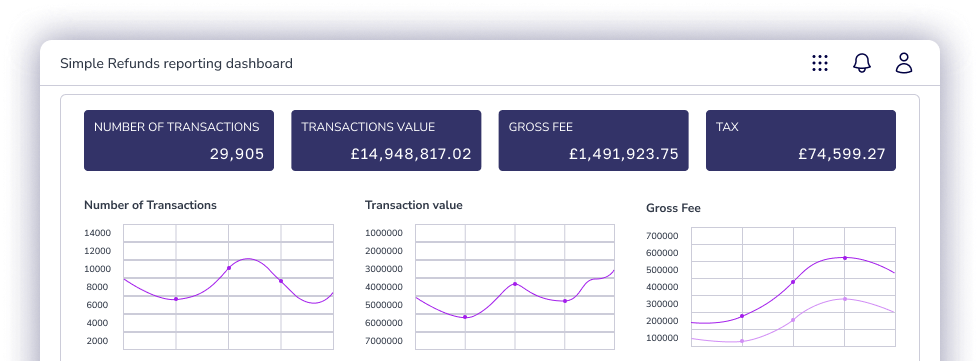
Task: Click the Gross Fee chart heading
Action: point(673,208)
